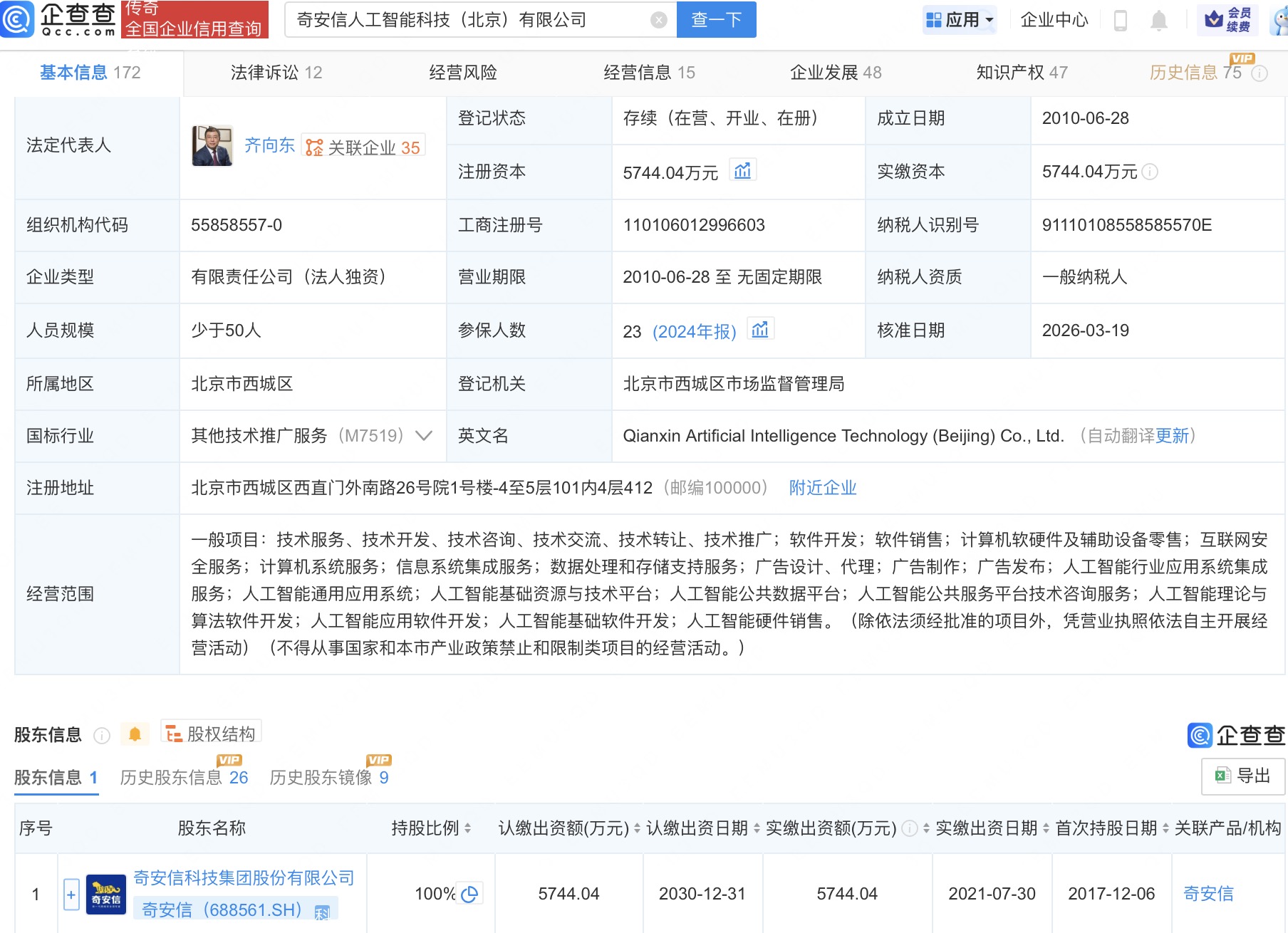Open the mobile phone app icon

(1120, 21)
